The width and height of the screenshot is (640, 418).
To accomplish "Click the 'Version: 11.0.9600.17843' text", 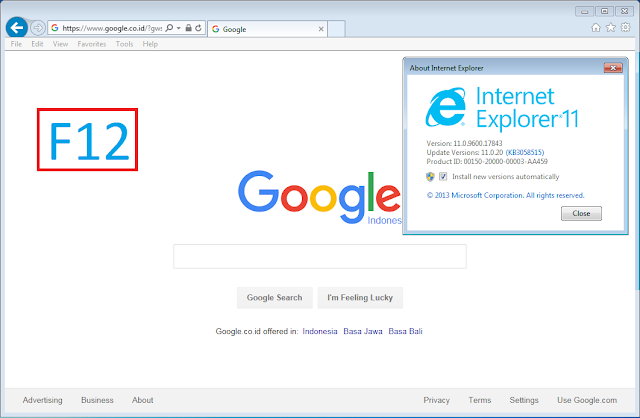I will (x=464, y=143).
